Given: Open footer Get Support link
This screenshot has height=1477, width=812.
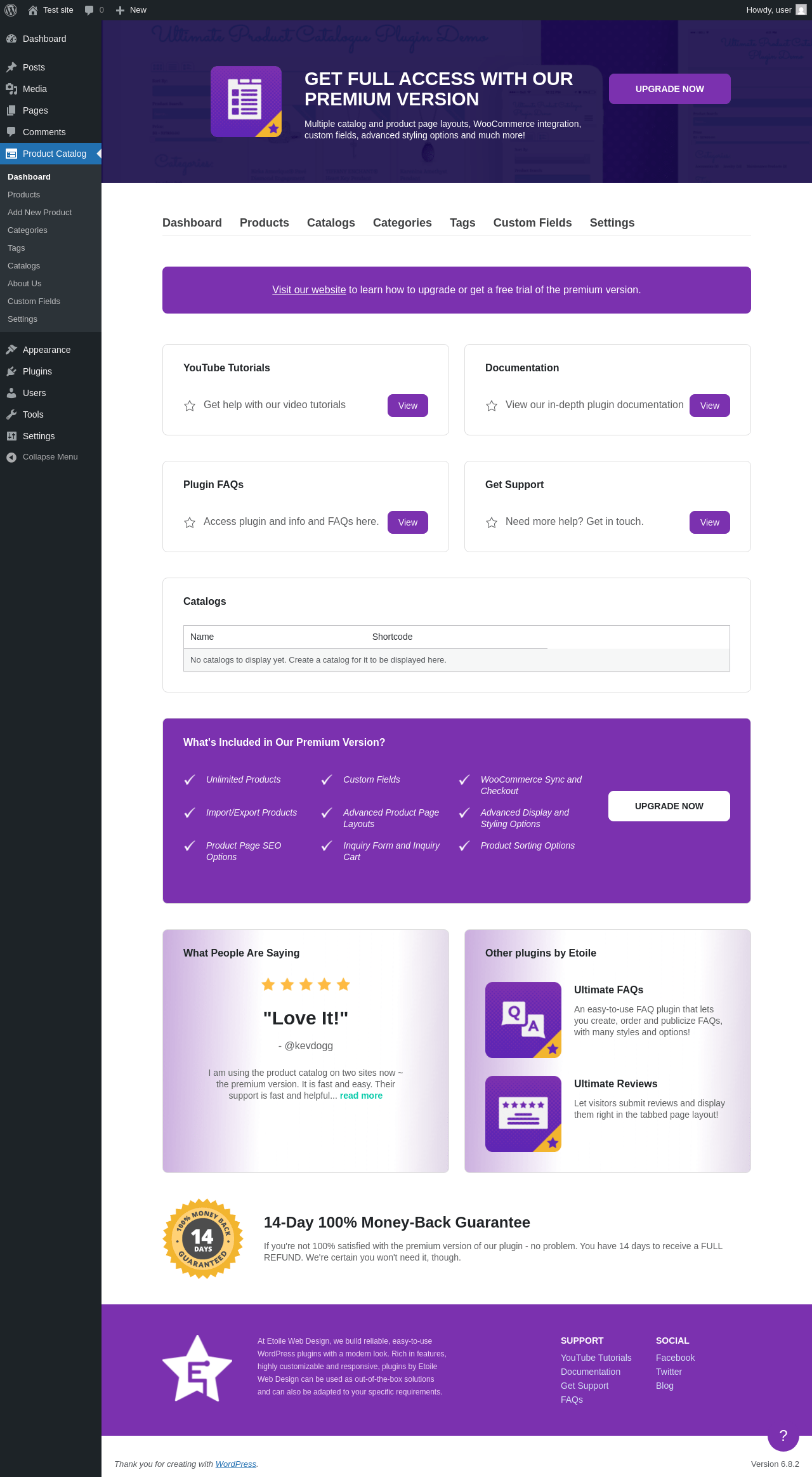Looking at the screenshot, I should pos(584,1386).
